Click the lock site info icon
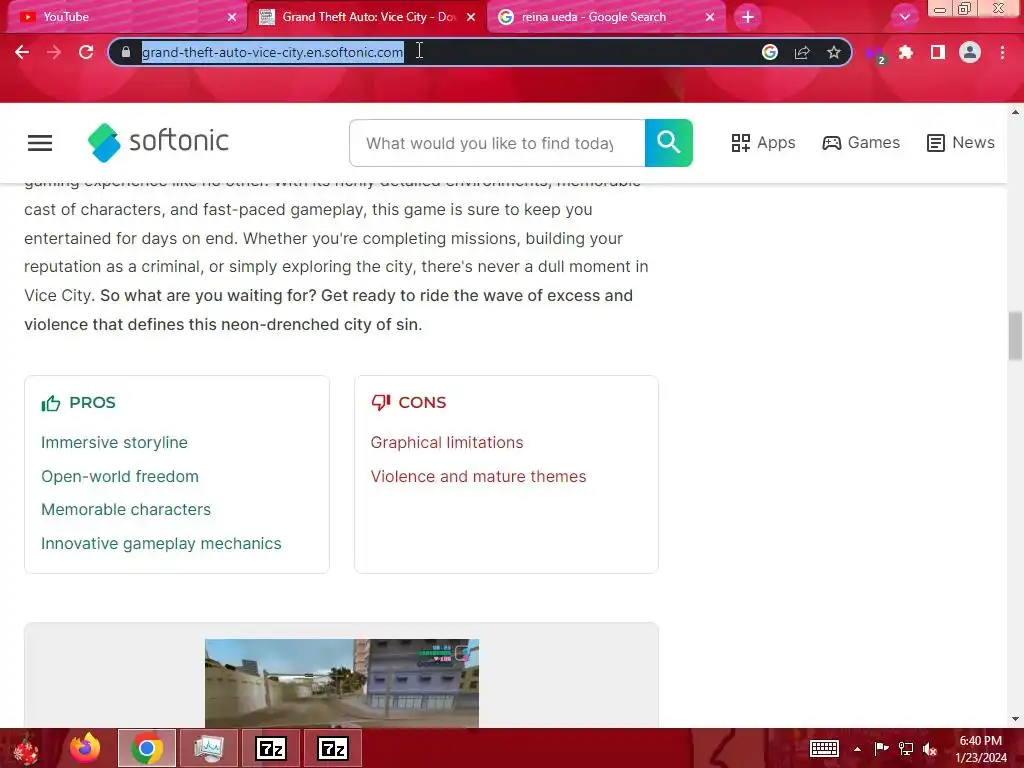This screenshot has width=1024, height=768. tap(126, 52)
